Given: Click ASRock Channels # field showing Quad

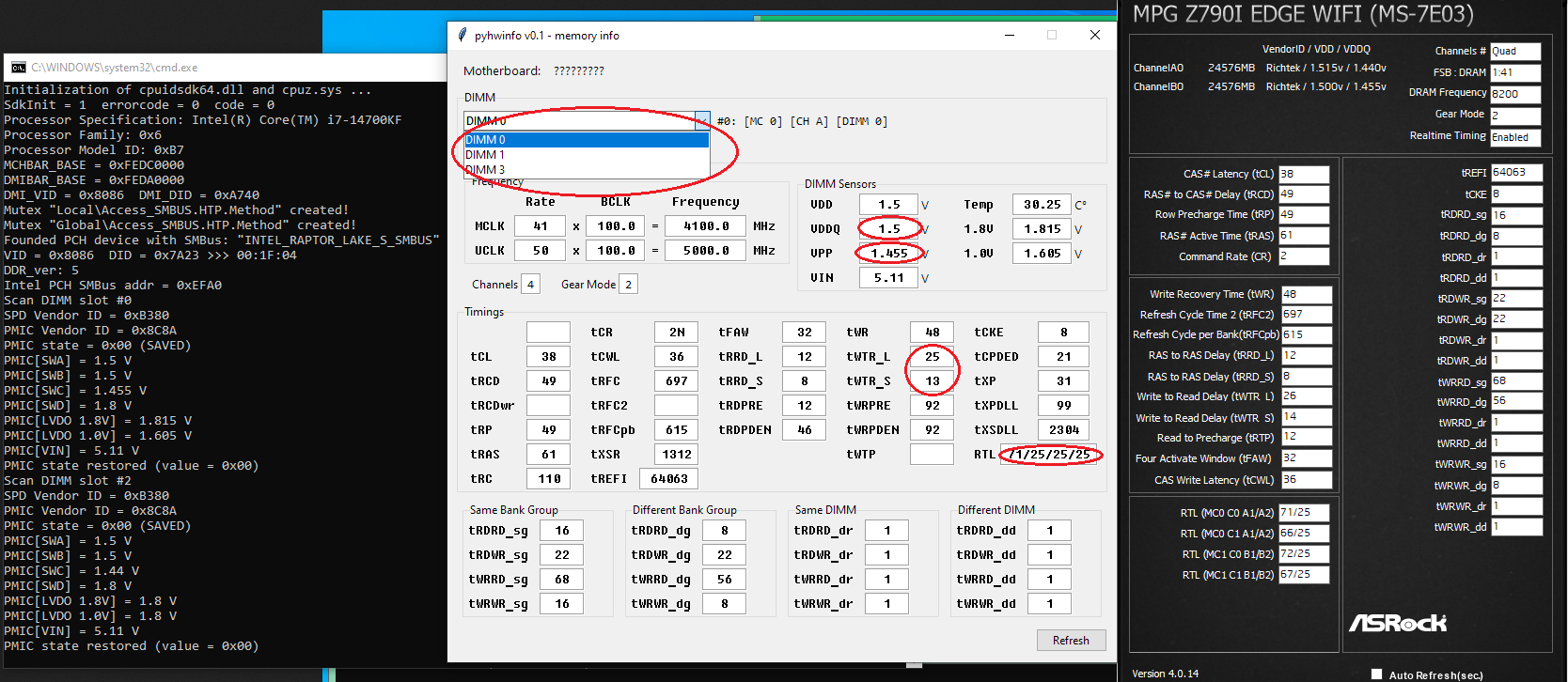Looking at the screenshot, I should (1515, 52).
